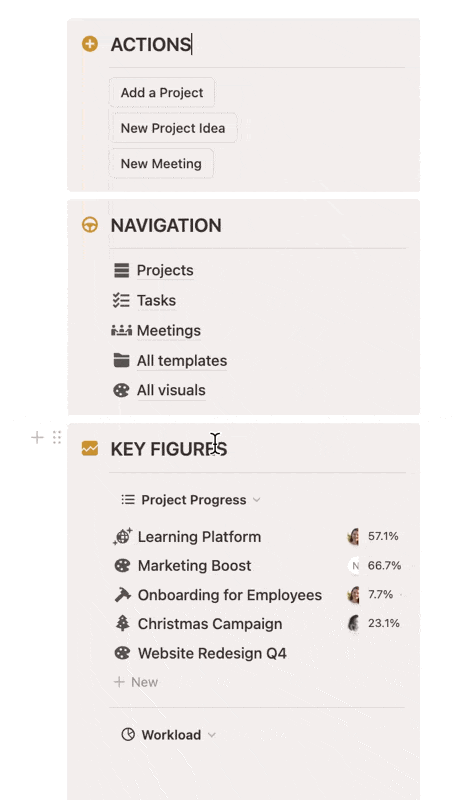The width and height of the screenshot is (453, 800).
Task: Click the folder icon next to All templates
Action: 121,360
